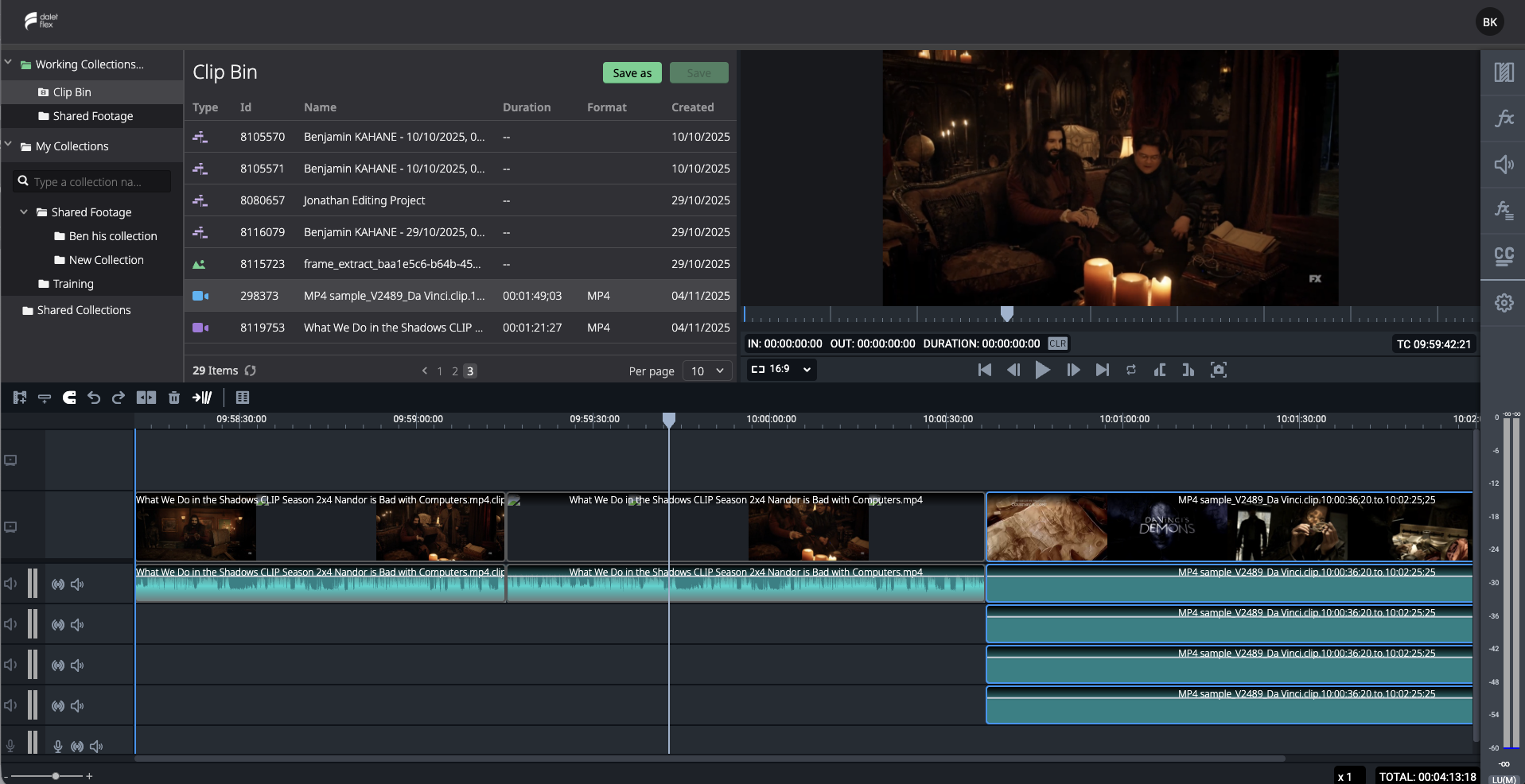
Task: Toggle loop playback in the player
Action: pos(1130,370)
